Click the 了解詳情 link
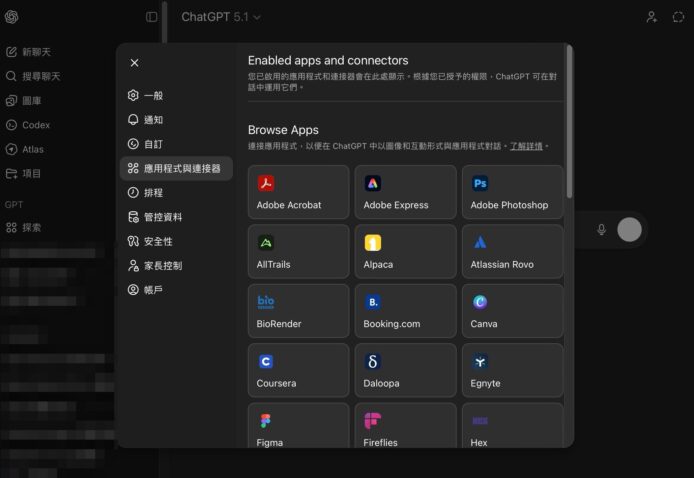 tap(526, 146)
